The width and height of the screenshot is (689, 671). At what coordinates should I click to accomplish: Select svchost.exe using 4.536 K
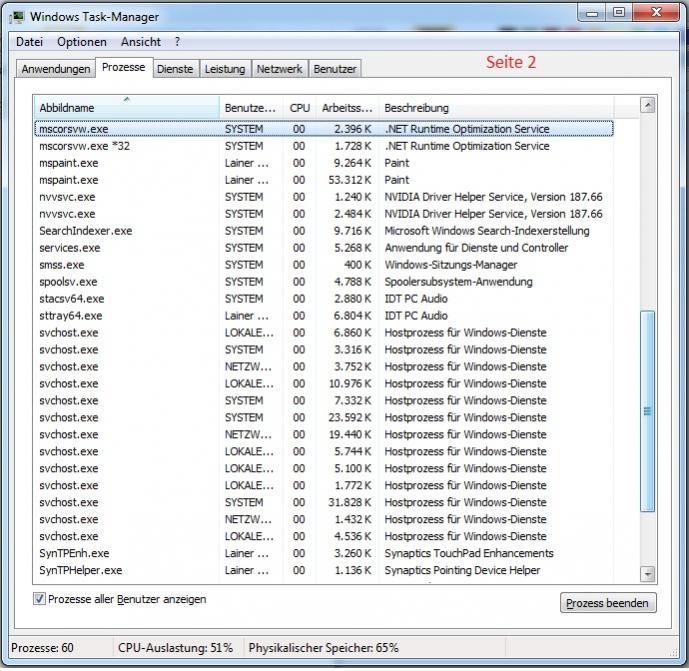324,536
